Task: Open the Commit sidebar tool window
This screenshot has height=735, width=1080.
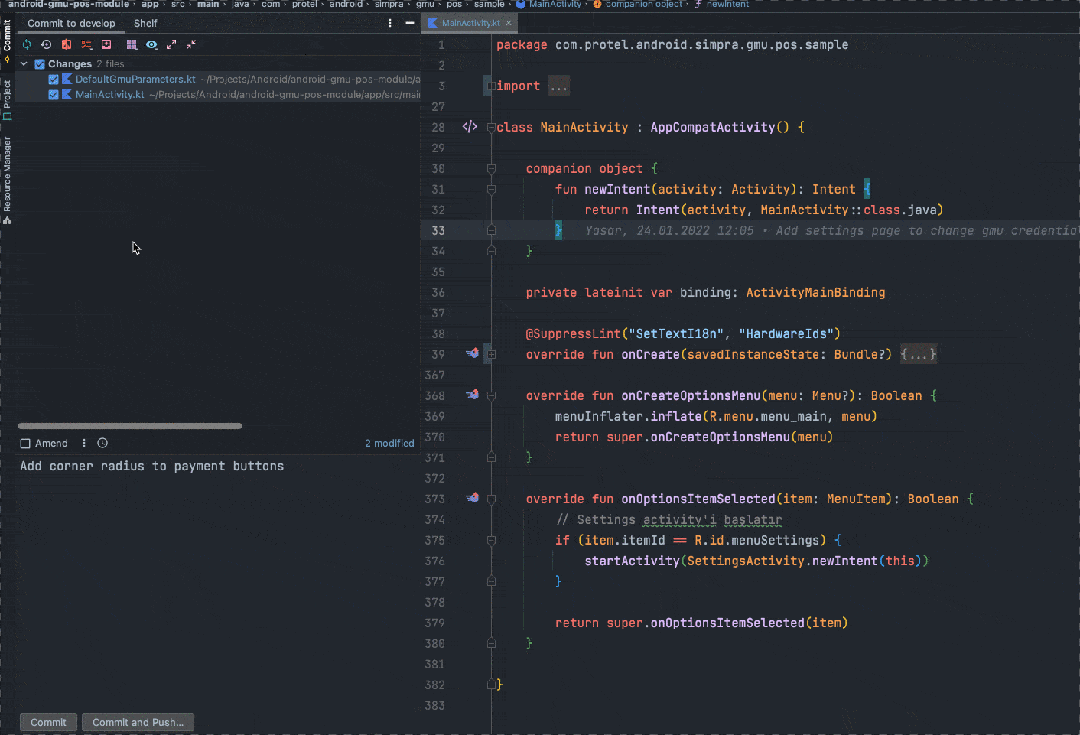Action: point(7,41)
